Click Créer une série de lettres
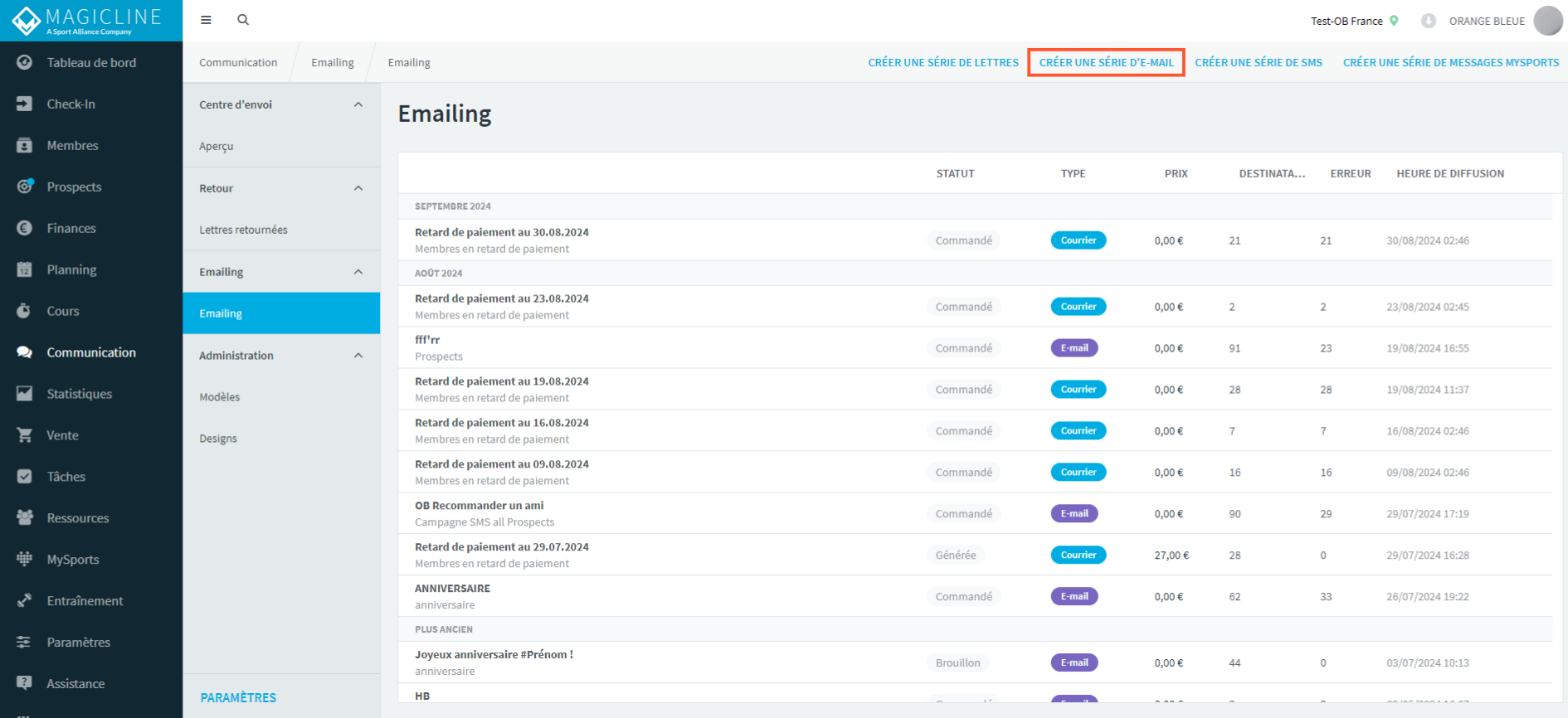The height and width of the screenshot is (718, 1568). (x=943, y=62)
